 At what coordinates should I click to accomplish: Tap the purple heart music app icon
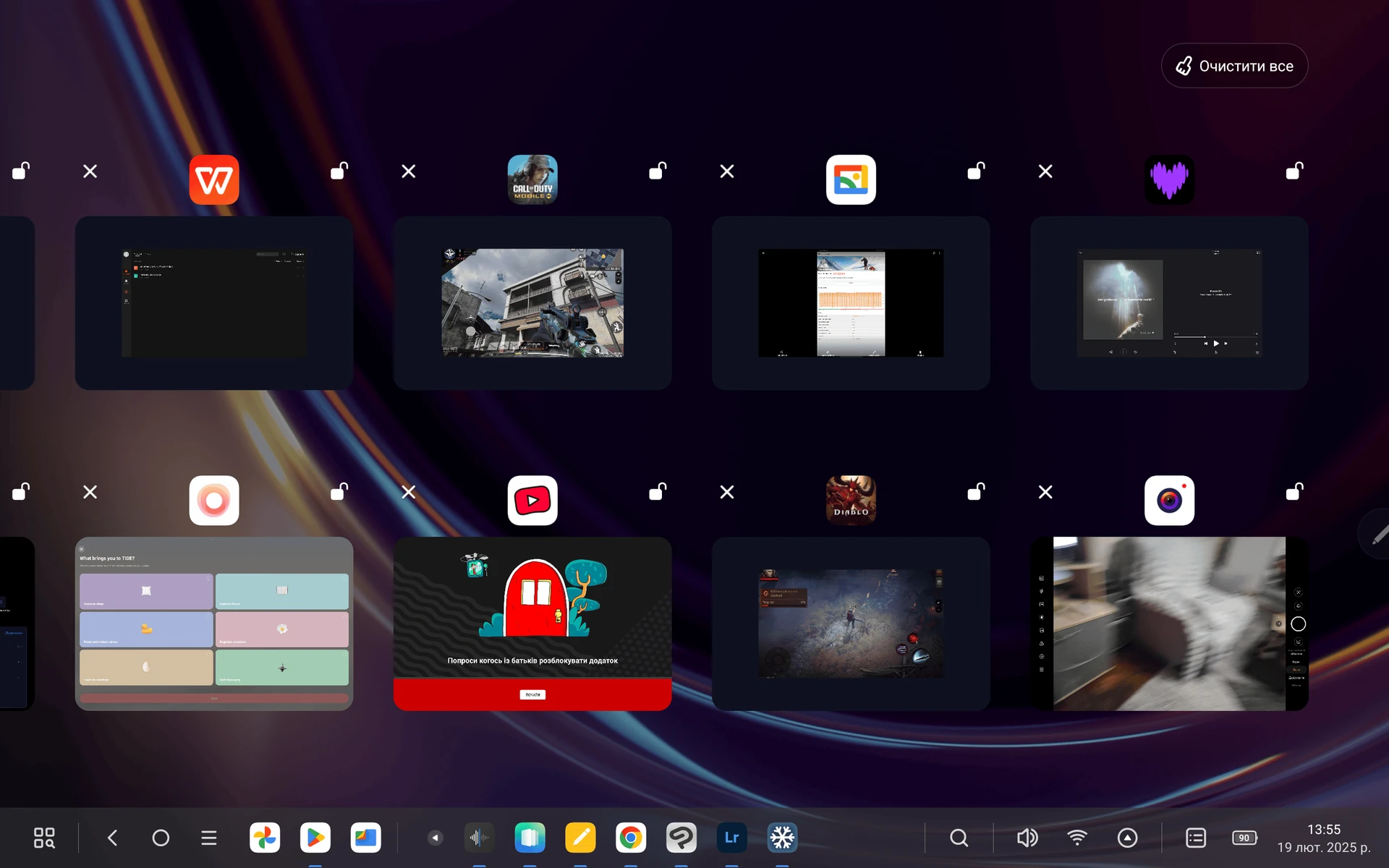(1169, 179)
